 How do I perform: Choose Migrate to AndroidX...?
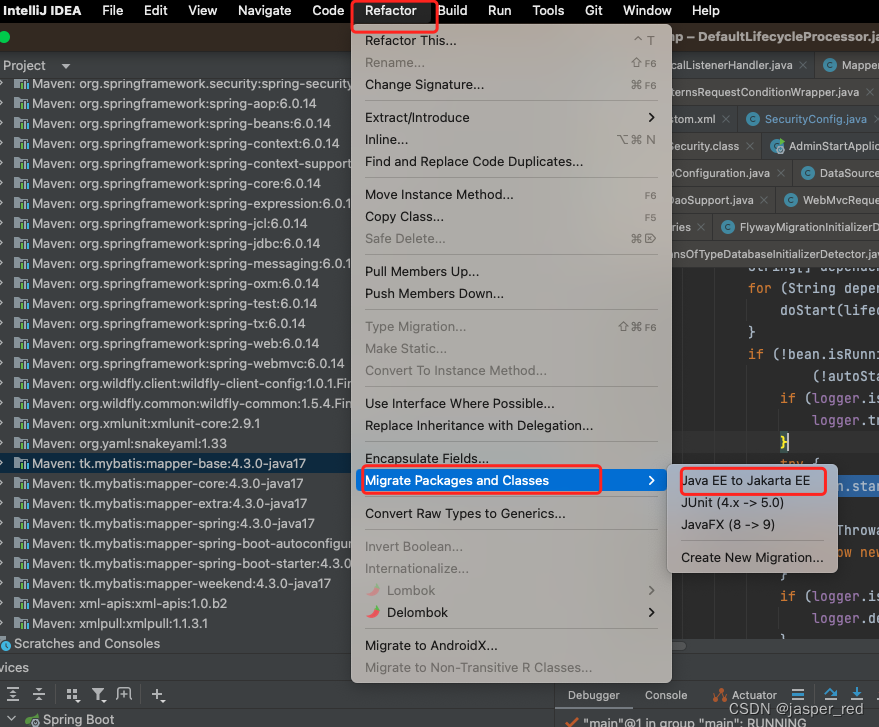coord(511,645)
